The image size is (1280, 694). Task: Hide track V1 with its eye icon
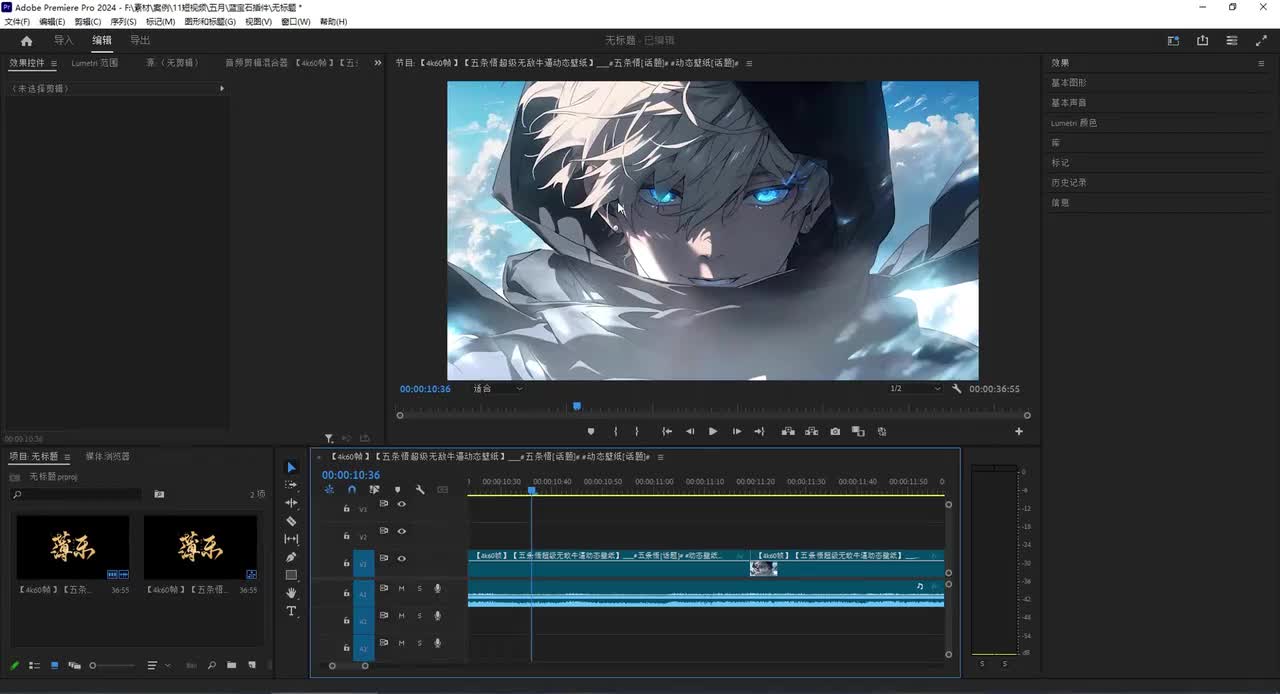point(401,559)
